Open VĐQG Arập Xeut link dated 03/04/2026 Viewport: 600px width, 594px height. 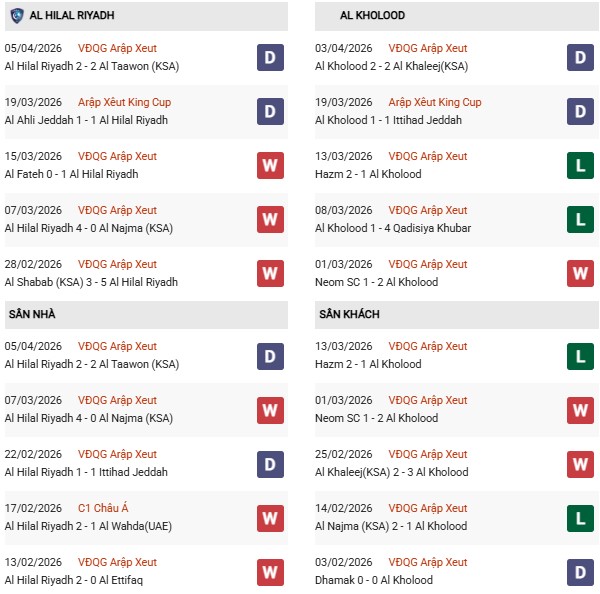pos(428,48)
